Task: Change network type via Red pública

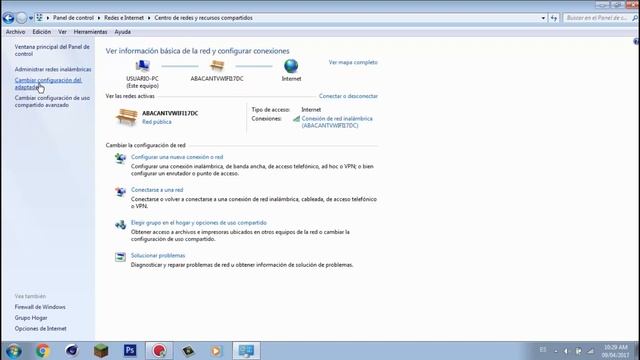Action: click(157, 122)
